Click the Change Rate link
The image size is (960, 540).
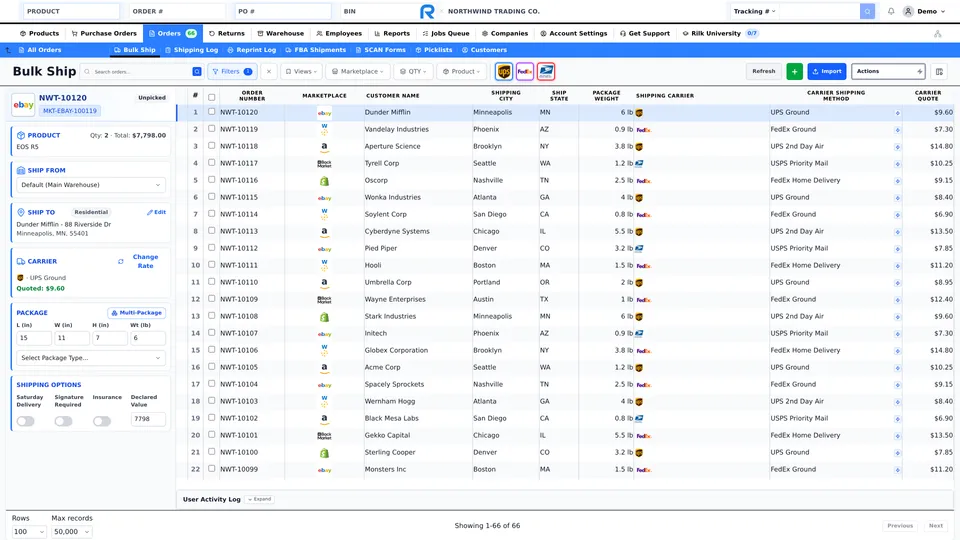point(145,261)
